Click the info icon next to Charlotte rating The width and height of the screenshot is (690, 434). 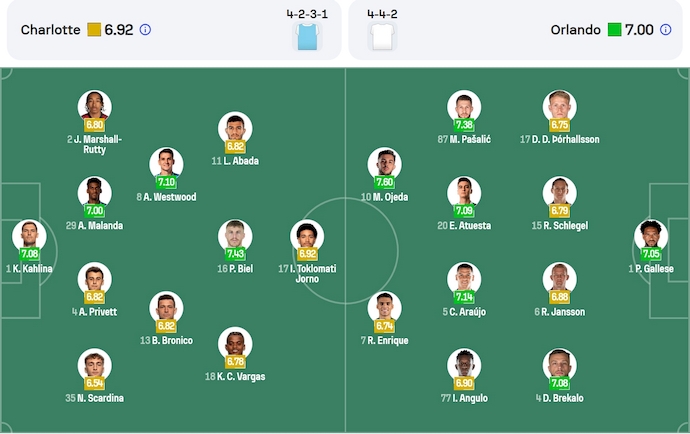coord(145,30)
